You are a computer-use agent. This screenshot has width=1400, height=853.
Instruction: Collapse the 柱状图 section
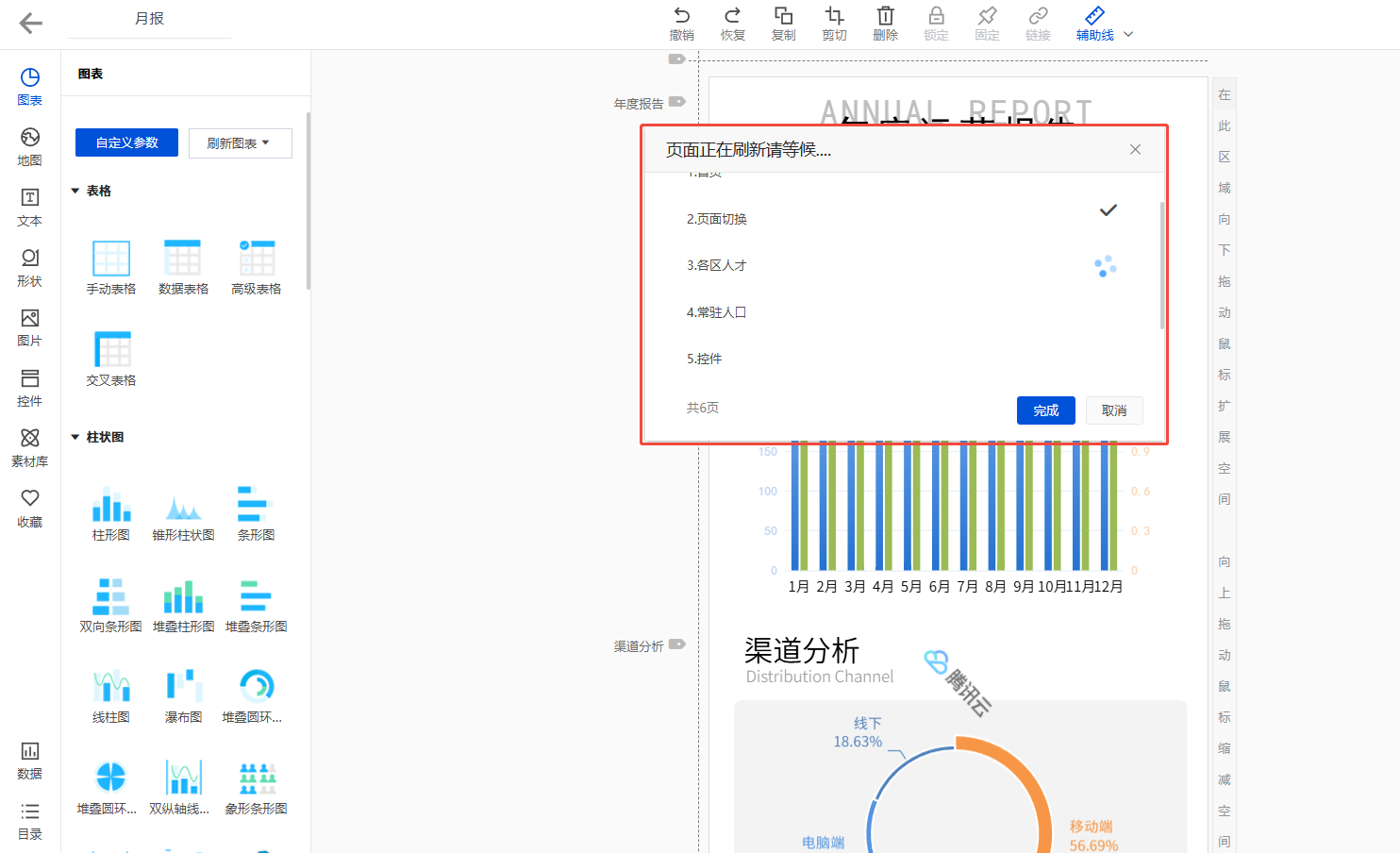75,437
